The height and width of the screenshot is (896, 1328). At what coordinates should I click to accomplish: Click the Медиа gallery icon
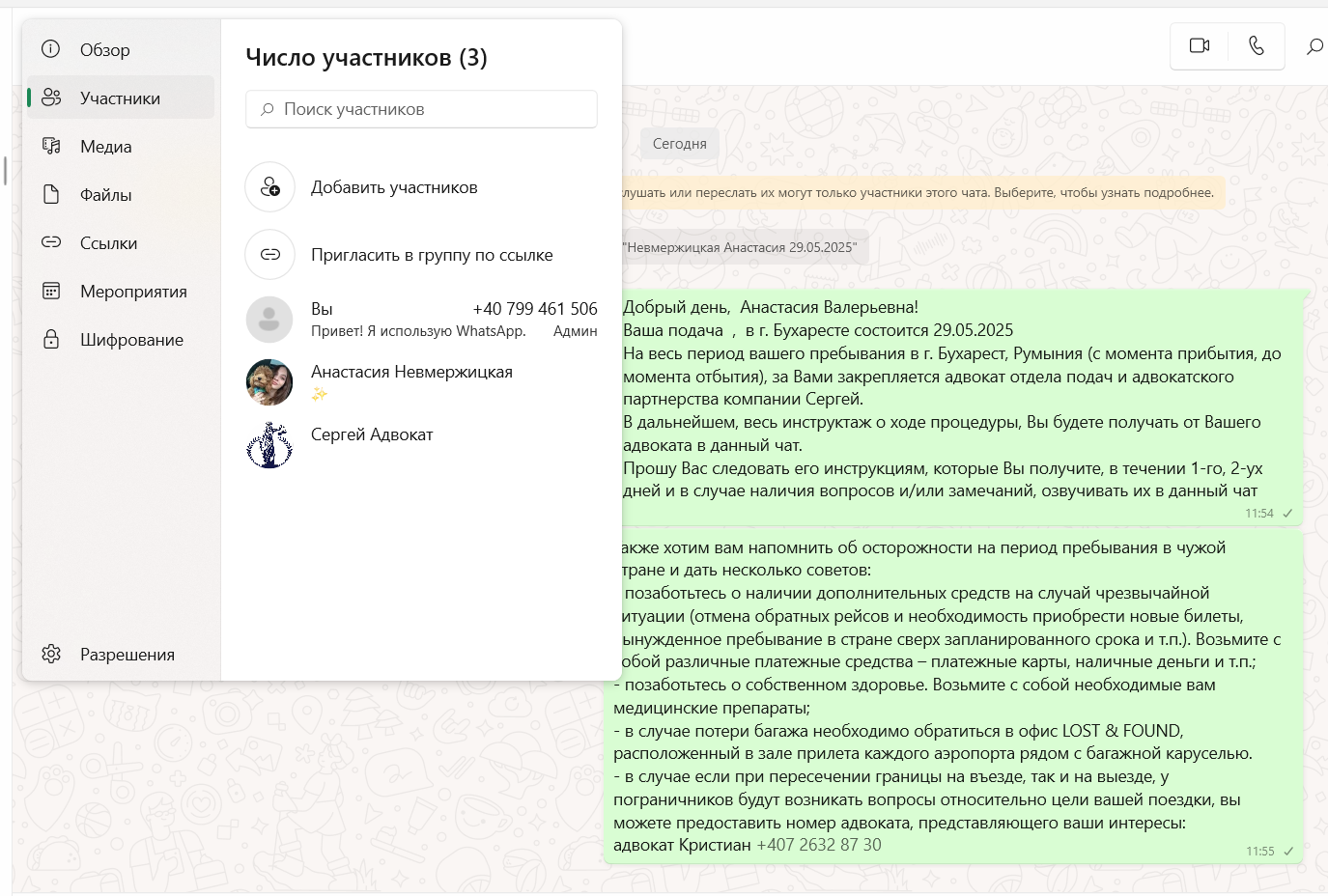point(51,146)
